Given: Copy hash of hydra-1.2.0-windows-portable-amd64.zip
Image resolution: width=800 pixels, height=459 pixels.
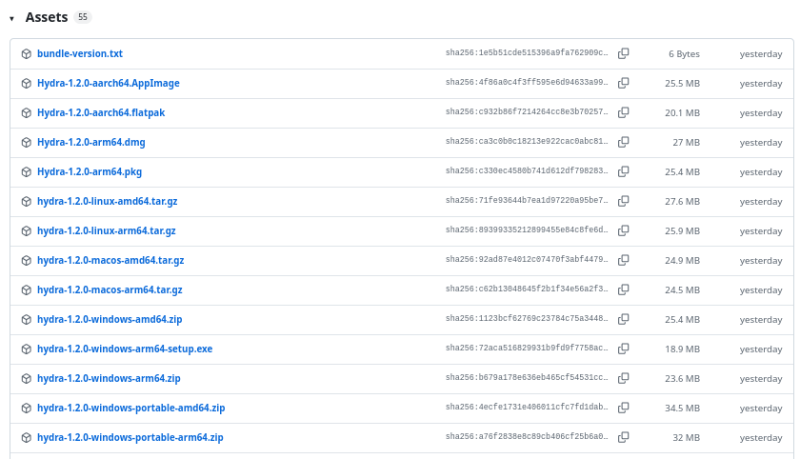Looking at the screenshot, I should (x=623, y=408).
